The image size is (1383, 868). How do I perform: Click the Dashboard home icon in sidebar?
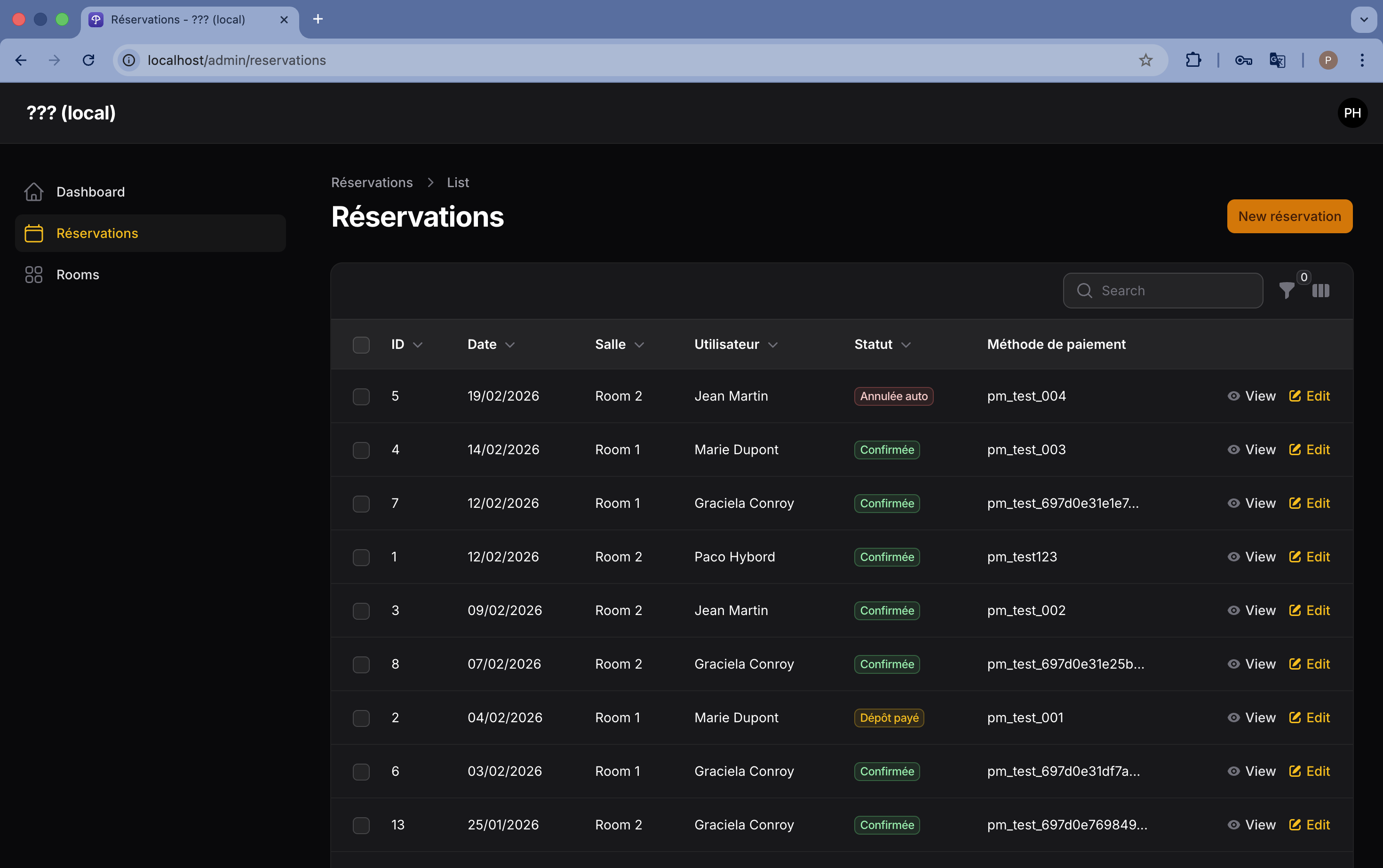point(34,192)
